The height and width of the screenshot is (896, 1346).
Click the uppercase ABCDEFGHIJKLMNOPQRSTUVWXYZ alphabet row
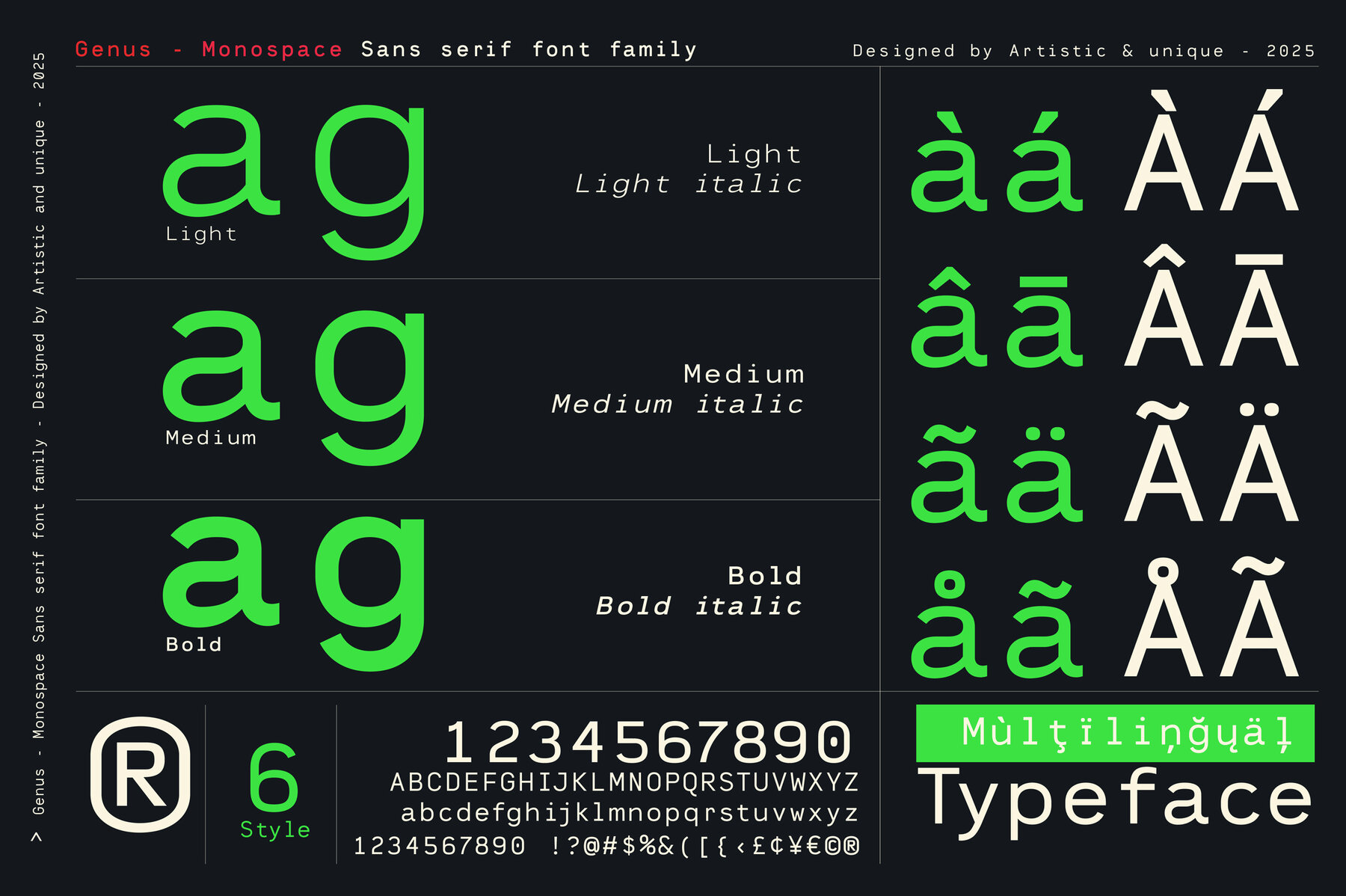pyautogui.click(x=624, y=782)
